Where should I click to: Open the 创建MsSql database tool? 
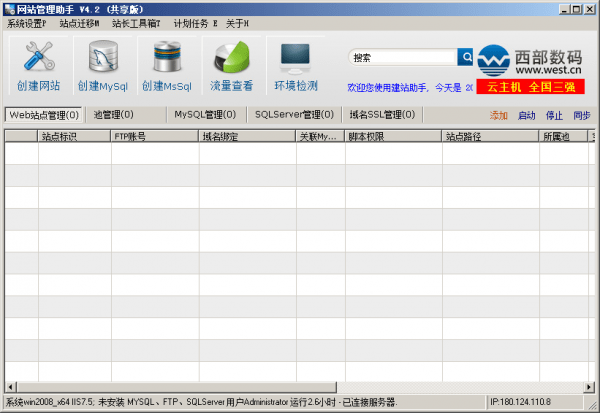(x=166, y=58)
